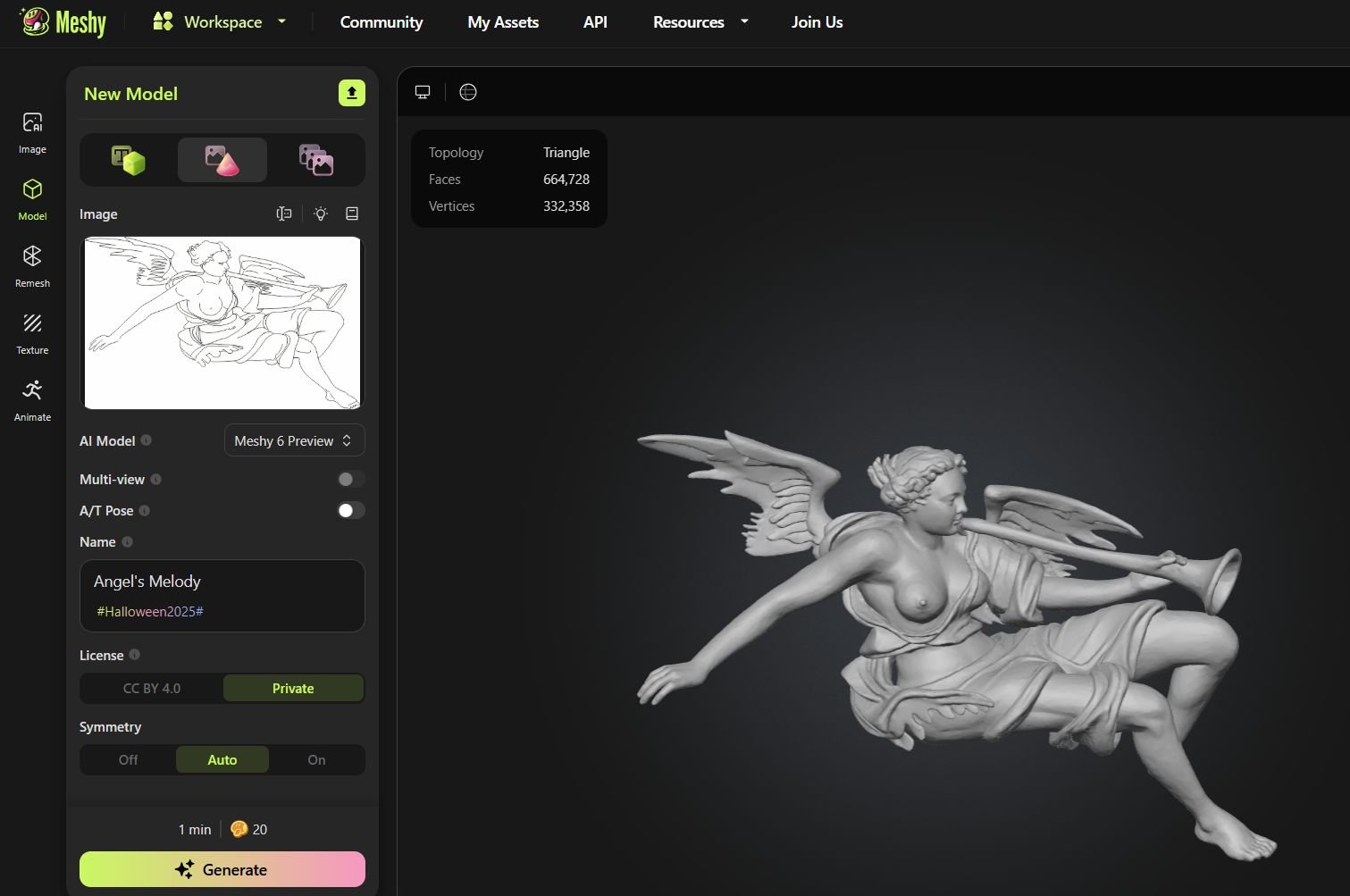Click the monitor icon in viewer toolbar
This screenshot has height=896, width=1350.
[423, 92]
